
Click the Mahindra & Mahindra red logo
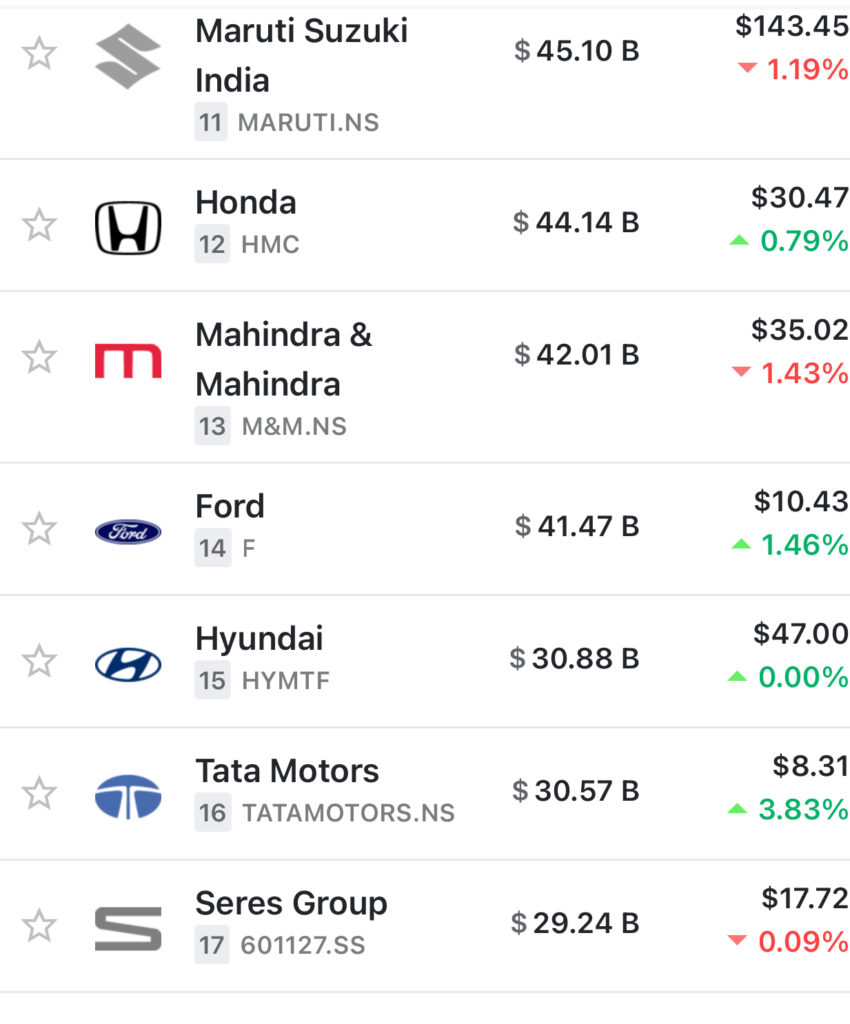127,360
